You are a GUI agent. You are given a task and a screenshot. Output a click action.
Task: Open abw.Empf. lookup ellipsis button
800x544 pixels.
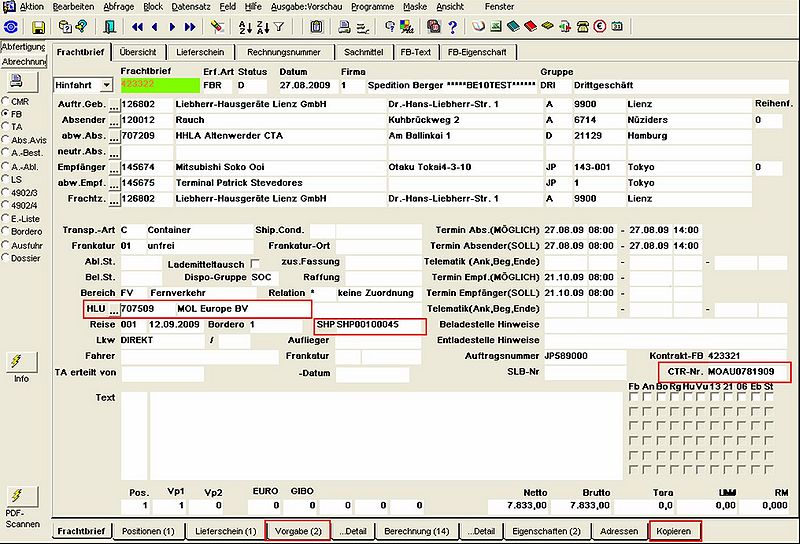114,184
